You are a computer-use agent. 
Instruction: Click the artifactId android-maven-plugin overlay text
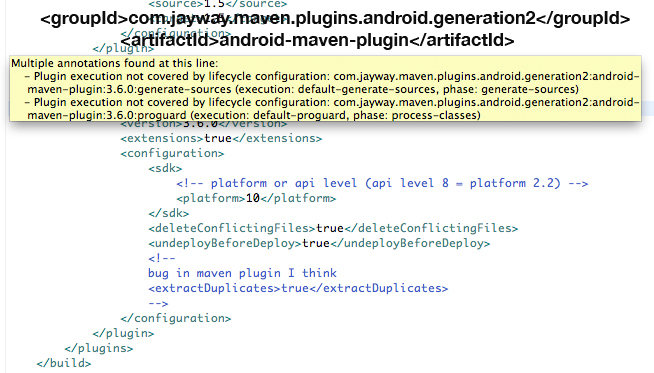pyautogui.click(x=317, y=40)
